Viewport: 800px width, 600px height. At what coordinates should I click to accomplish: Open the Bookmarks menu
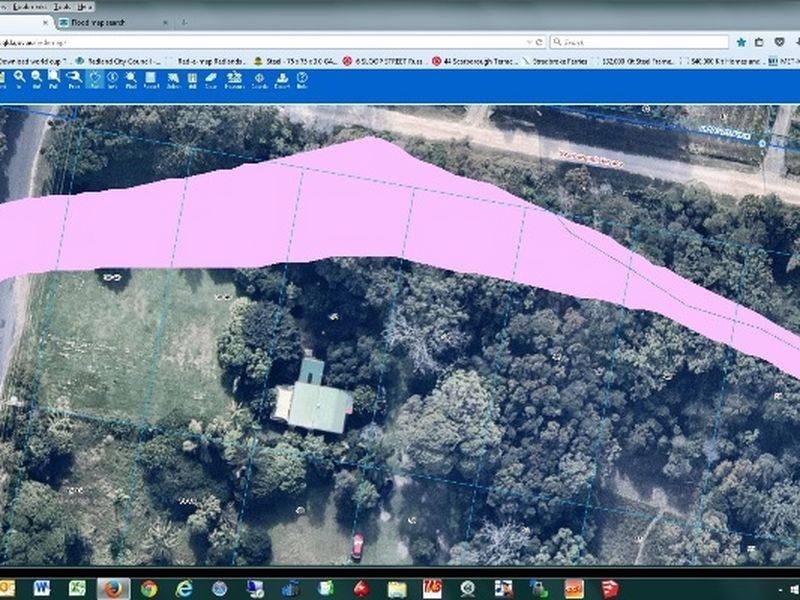28,7
